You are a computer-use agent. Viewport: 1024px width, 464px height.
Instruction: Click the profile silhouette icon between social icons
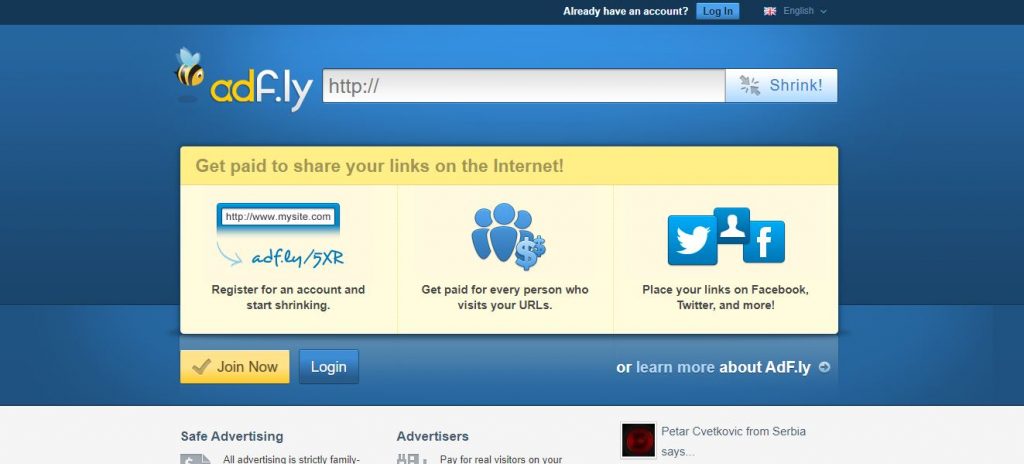731,225
